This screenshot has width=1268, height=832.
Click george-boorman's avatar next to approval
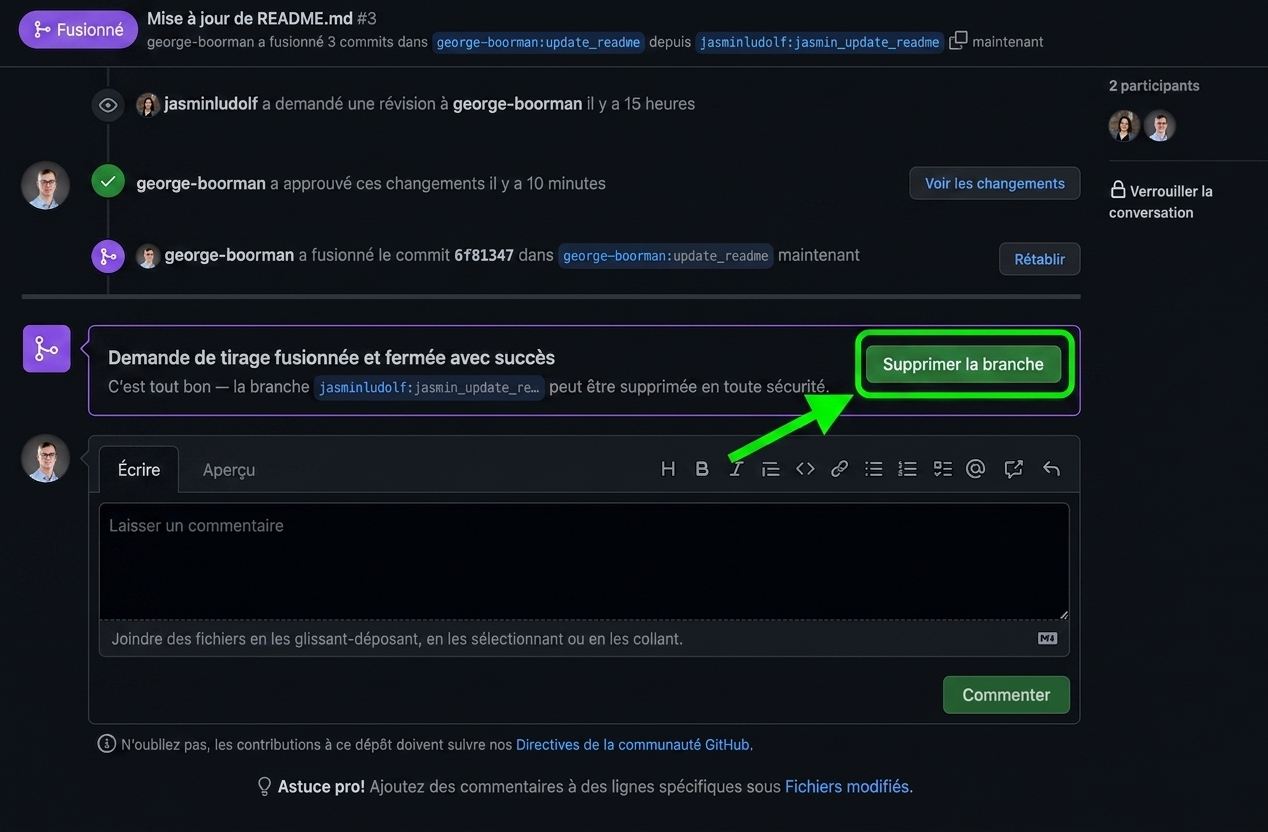click(45, 185)
